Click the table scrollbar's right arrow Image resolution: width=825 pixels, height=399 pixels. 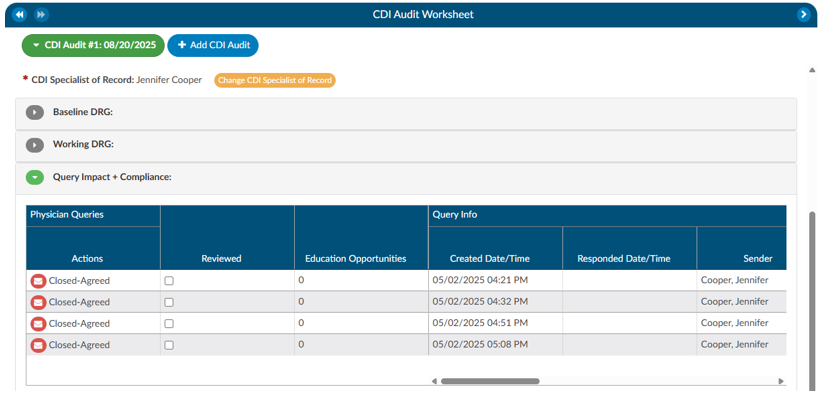[781, 381]
